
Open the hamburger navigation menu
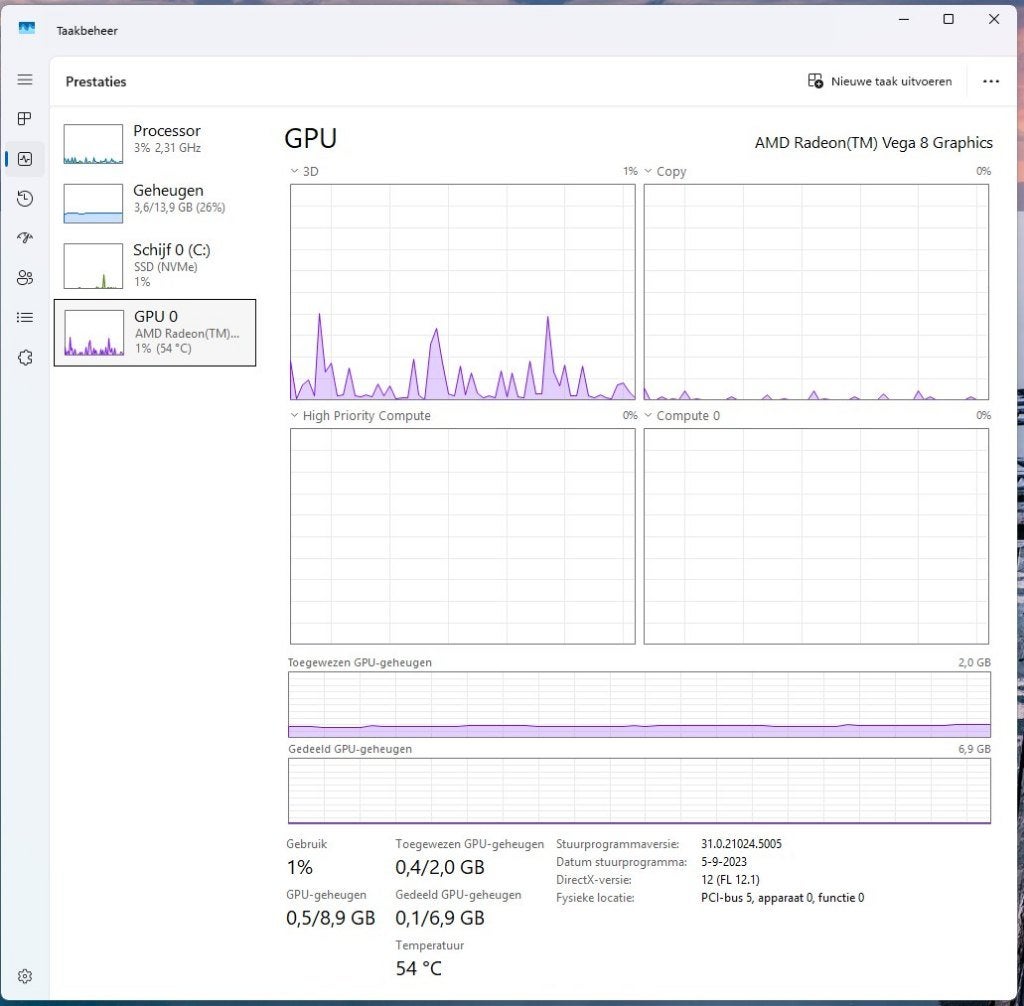[25, 80]
